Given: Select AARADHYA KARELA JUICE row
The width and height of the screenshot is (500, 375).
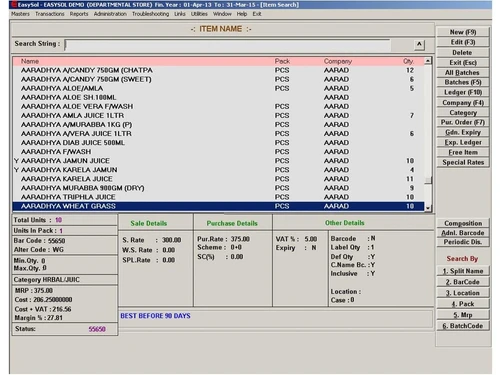Looking at the screenshot, I should pos(218,179).
